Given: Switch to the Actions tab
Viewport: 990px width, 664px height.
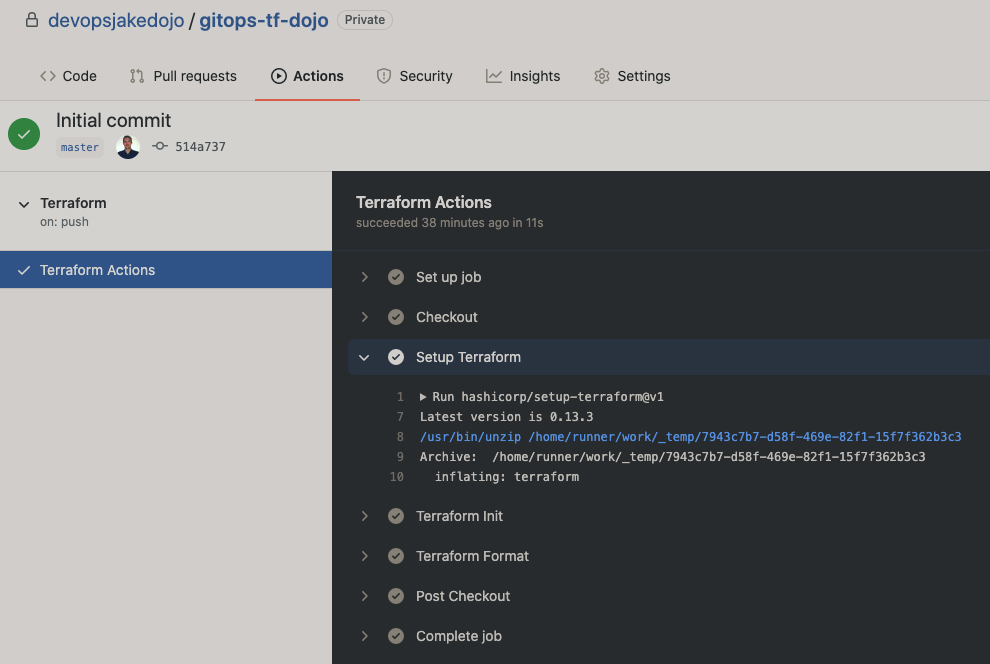Looking at the screenshot, I should pos(307,76).
